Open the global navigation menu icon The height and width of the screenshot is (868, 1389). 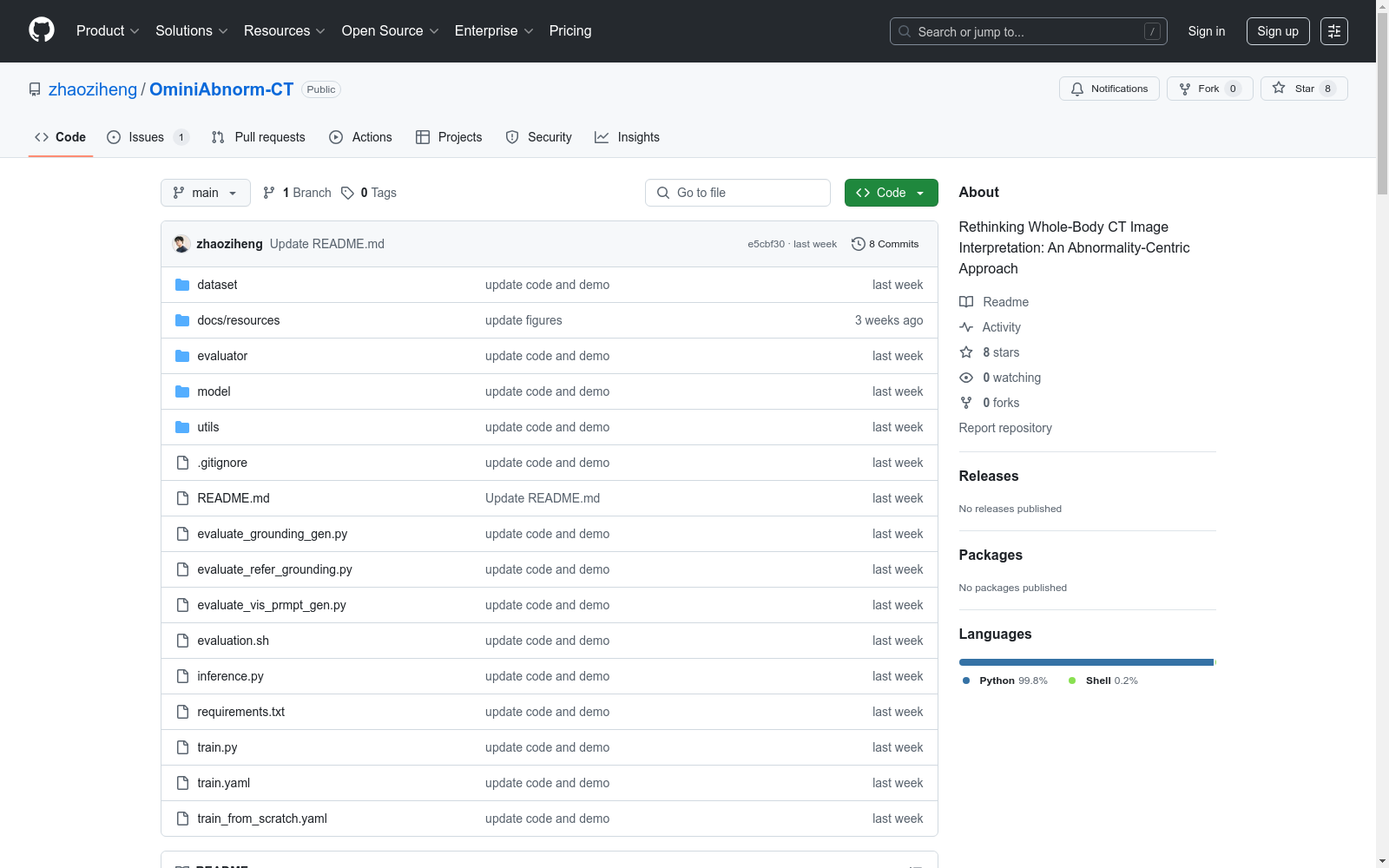1334,31
